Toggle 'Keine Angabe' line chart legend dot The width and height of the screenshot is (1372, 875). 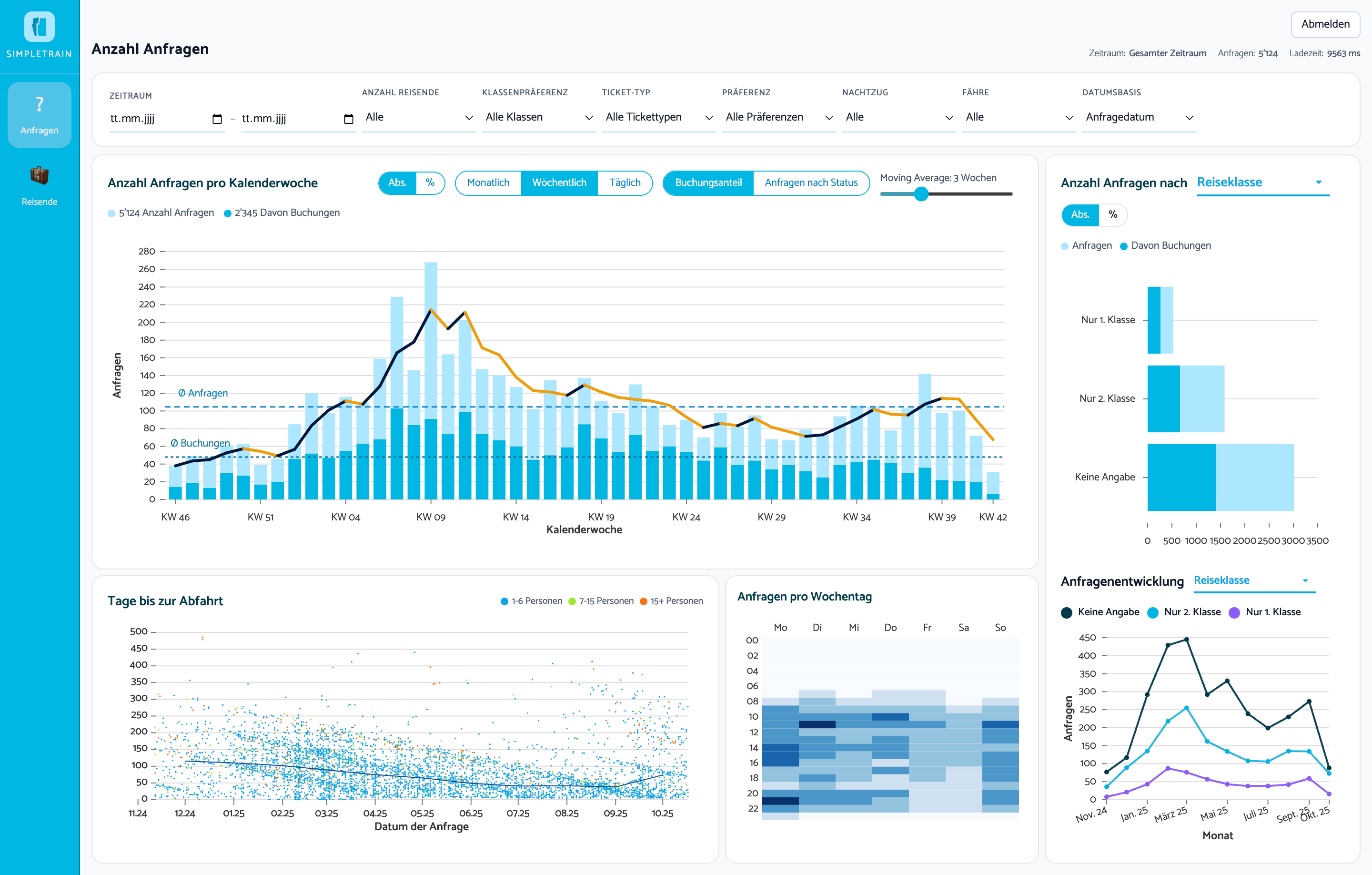1067,613
